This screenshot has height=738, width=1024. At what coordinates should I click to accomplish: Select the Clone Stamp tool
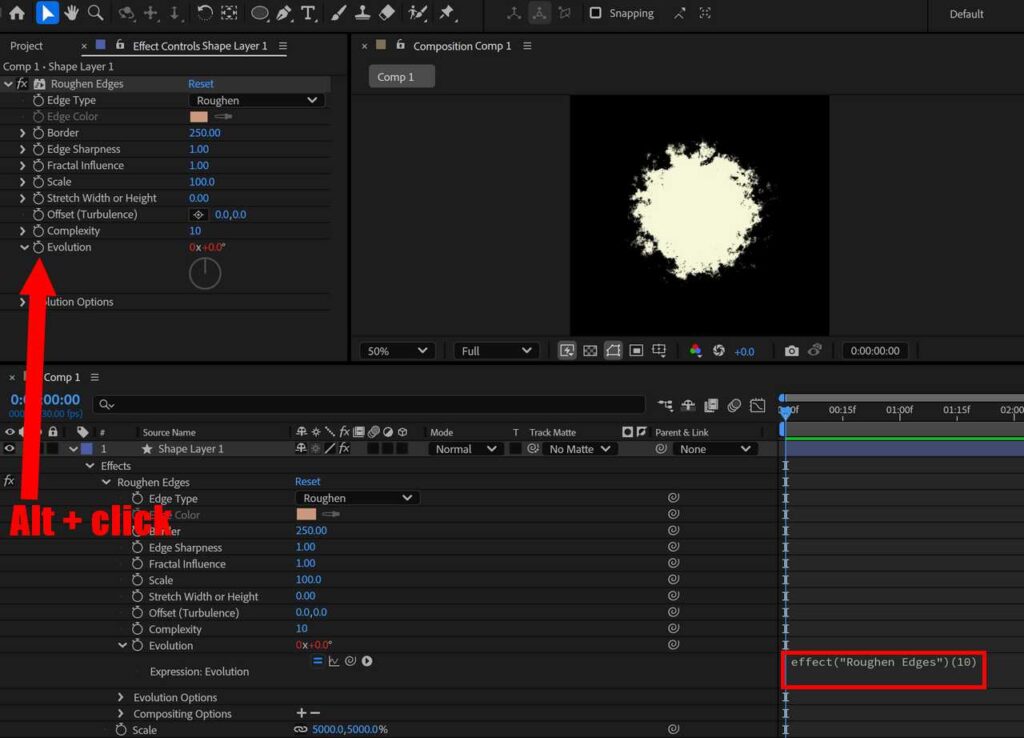tap(362, 12)
